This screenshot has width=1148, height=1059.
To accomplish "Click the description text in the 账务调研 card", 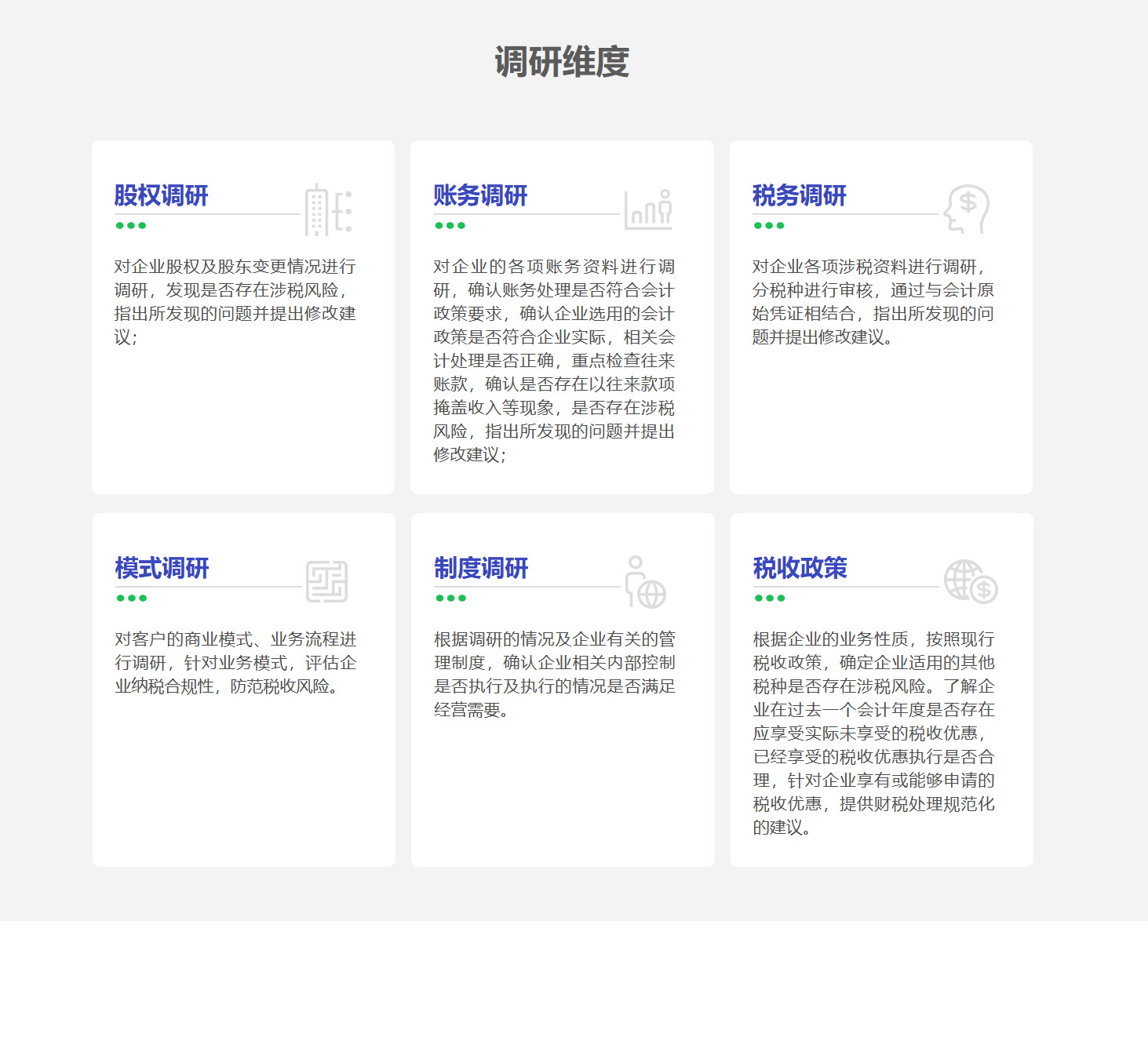I will pyautogui.click(x=554, y=361).
